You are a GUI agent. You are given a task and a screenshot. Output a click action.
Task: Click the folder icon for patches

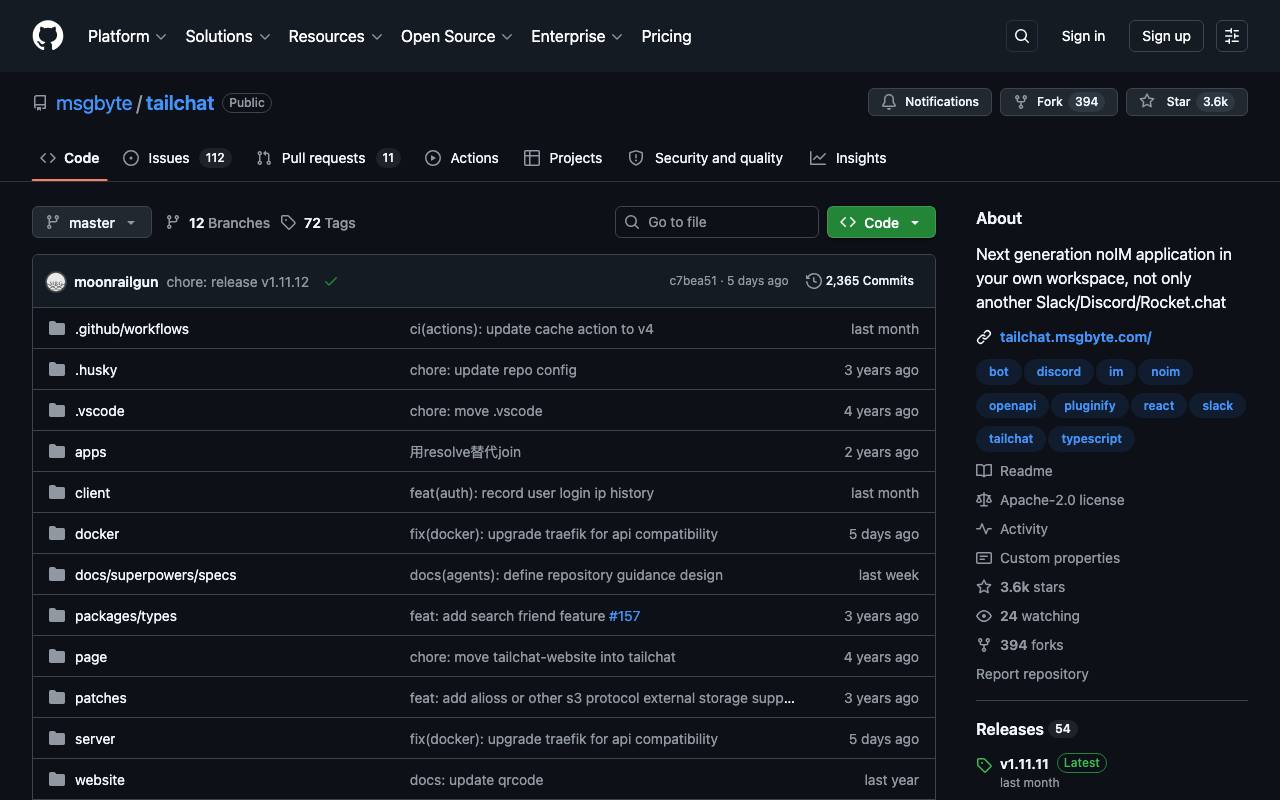pos(57,697)
